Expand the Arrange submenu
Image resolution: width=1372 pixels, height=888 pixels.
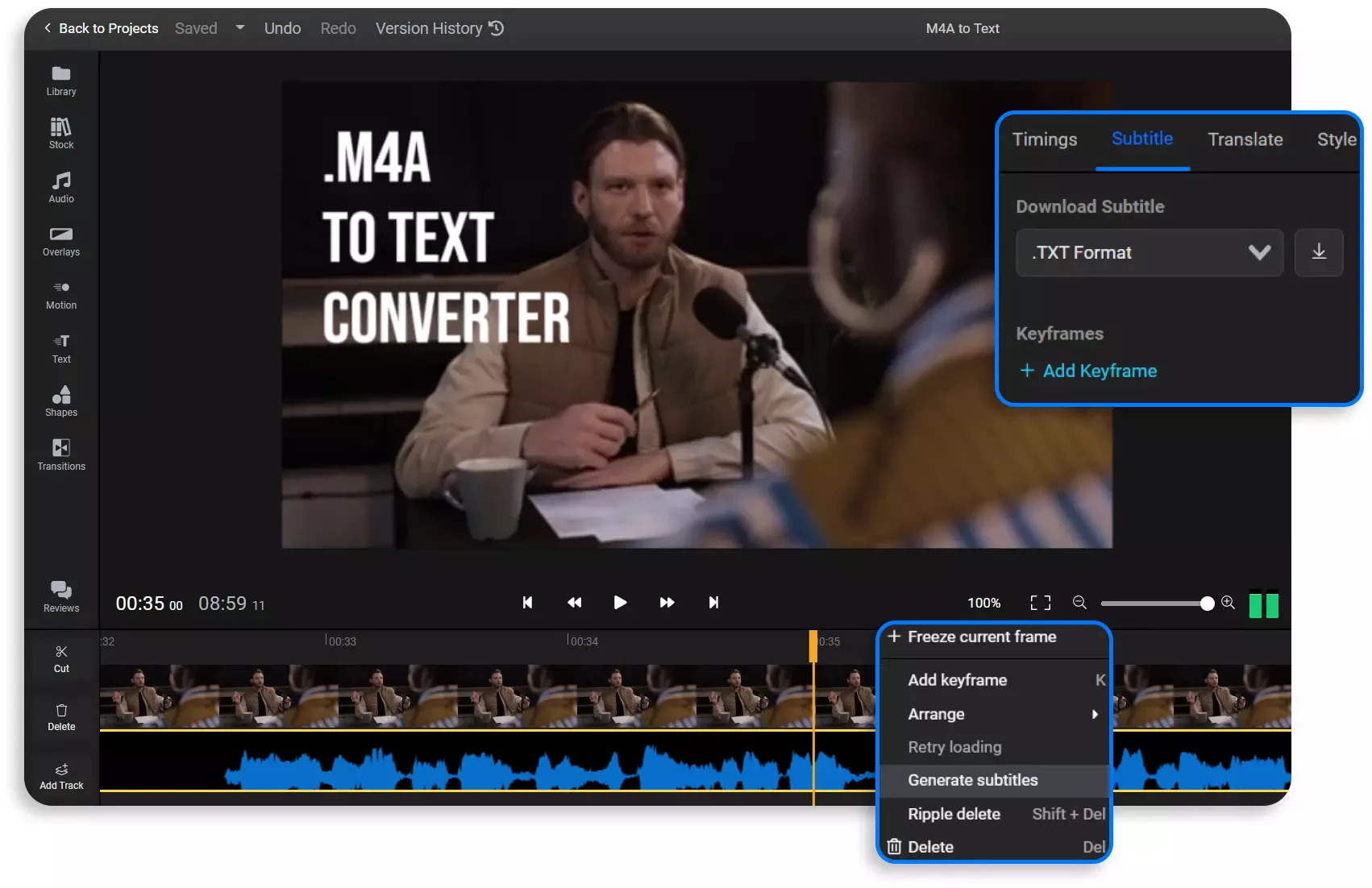click(994, 714)
